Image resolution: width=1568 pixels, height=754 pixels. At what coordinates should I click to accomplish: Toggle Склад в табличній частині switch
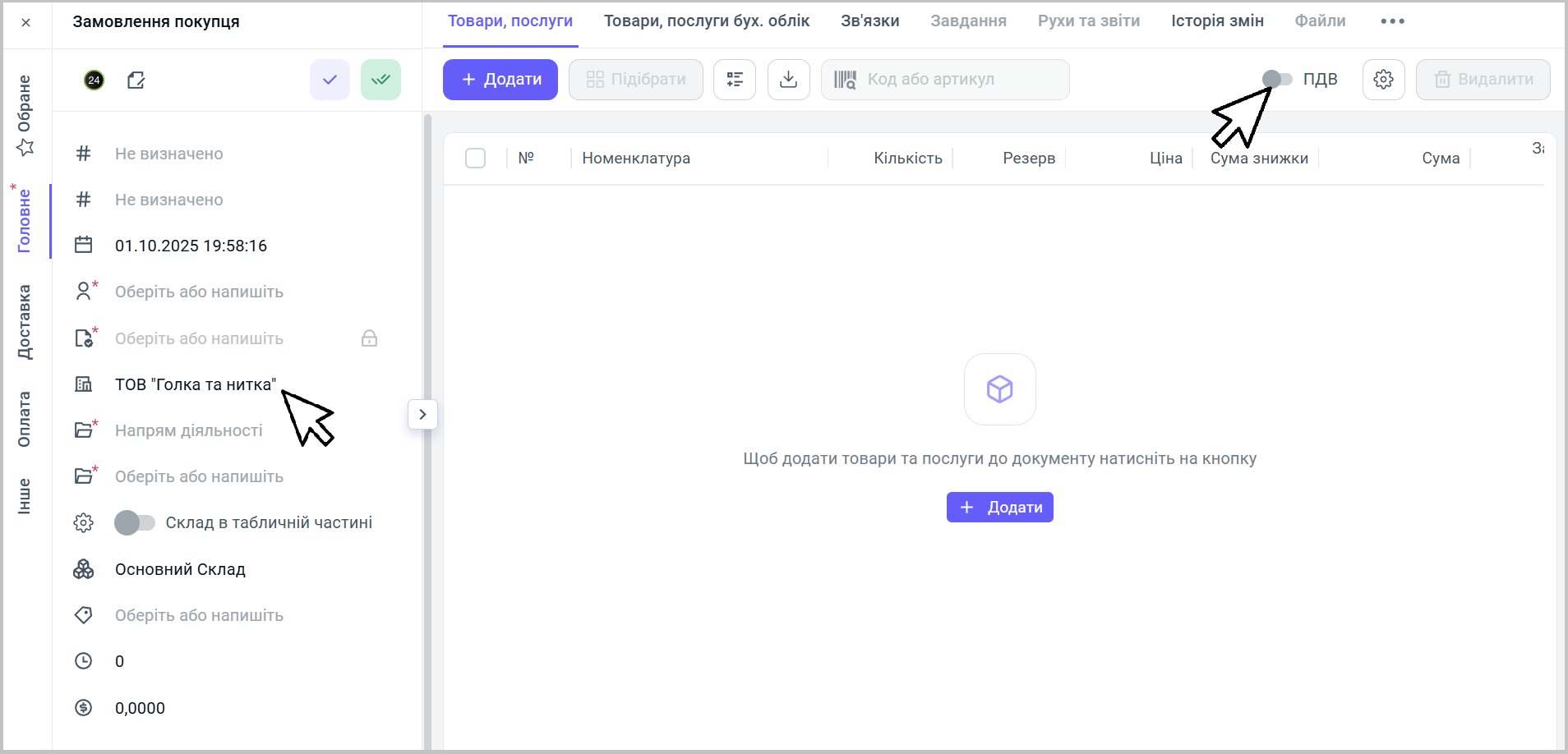coord(135,522)
